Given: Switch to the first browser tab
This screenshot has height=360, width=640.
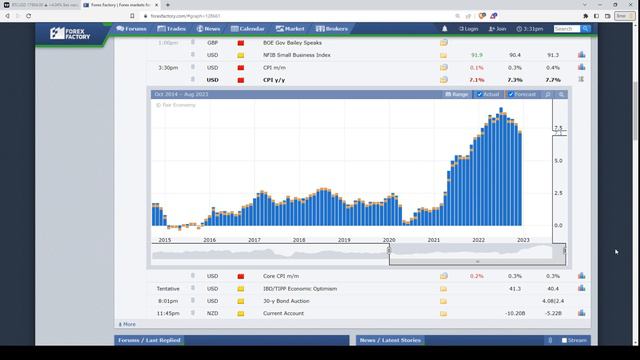Looking at the screenshot, I should pos(40,5).
